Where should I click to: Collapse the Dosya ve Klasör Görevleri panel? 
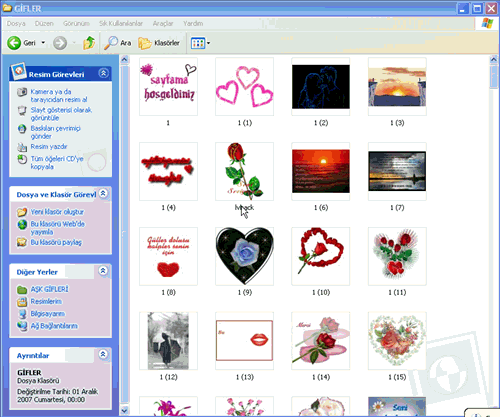click(x=103, y=193)
